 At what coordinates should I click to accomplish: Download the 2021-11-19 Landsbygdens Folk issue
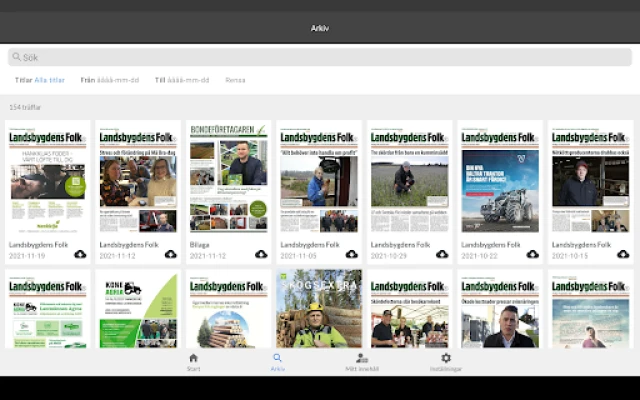(x=80, y=254)
